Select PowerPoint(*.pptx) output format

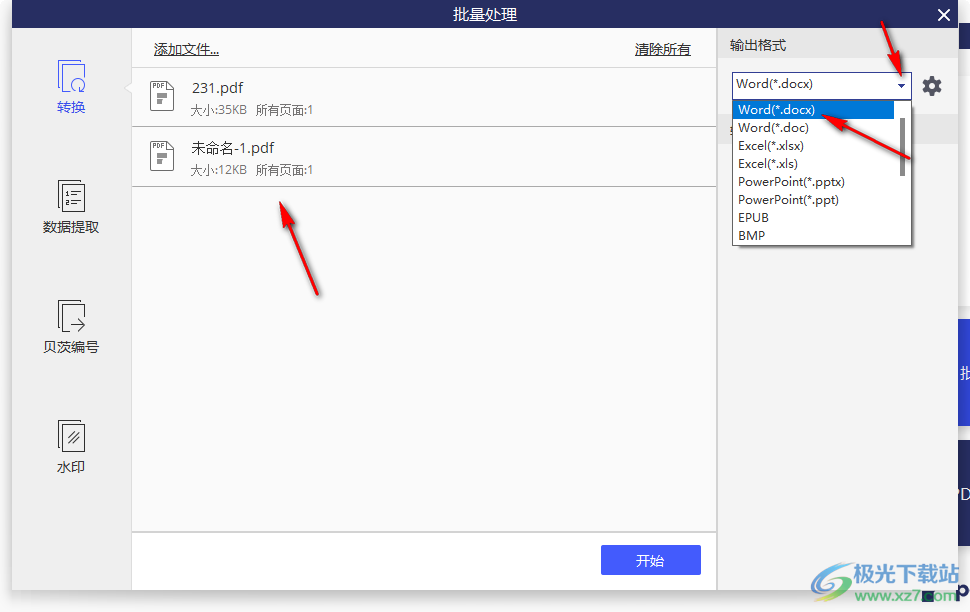791,182
